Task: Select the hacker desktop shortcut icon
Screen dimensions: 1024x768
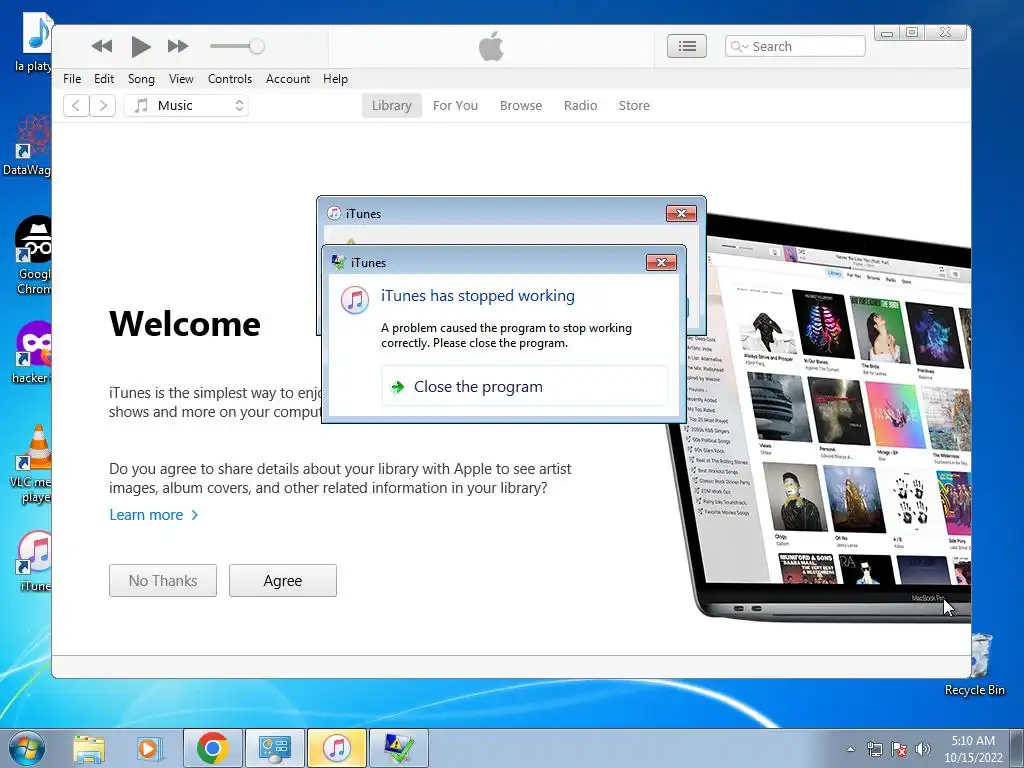Action: click(33, 352)
